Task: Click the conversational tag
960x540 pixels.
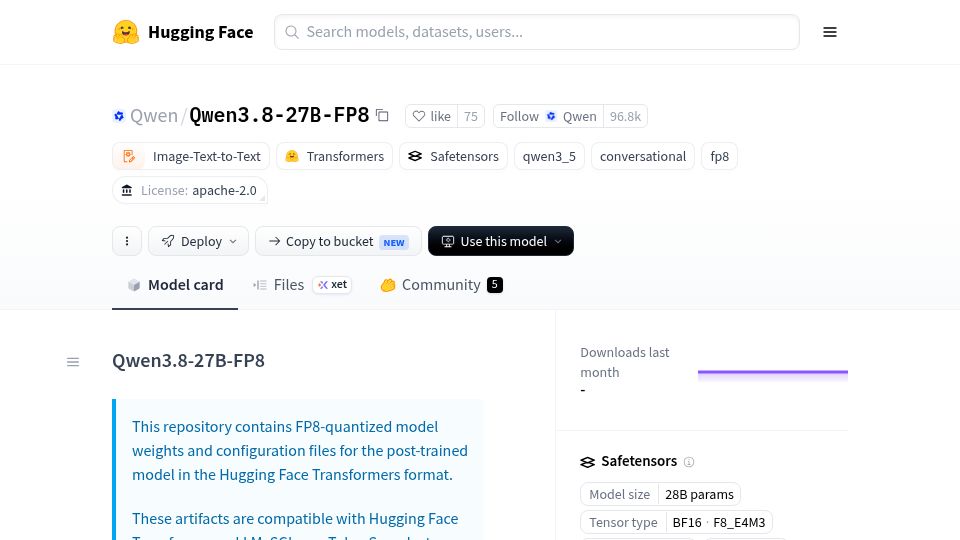Action: (643, 156)
